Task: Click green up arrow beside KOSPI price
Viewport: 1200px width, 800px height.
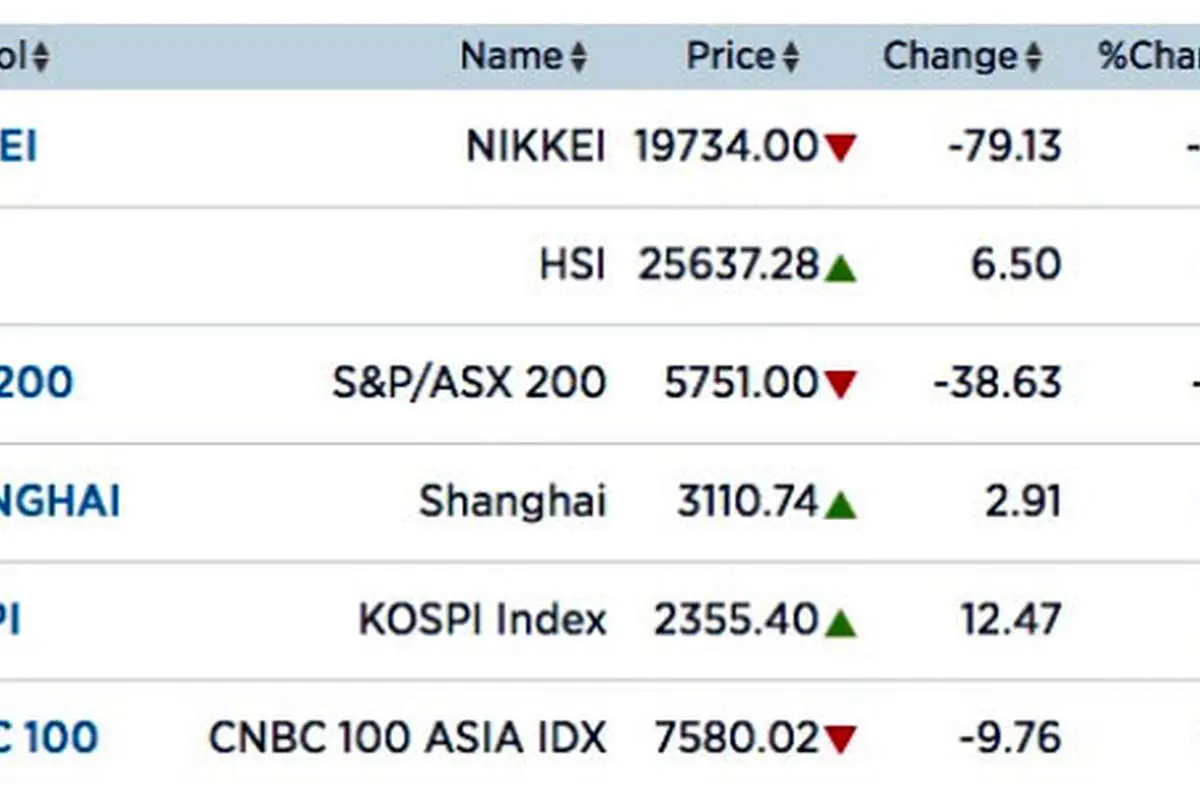Action: point(840,622)
